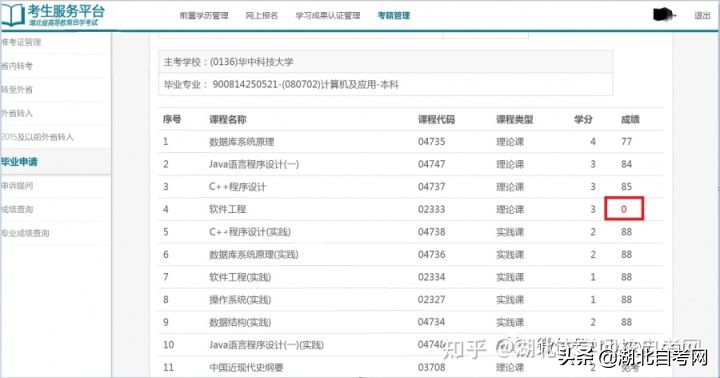The height and width of the screenshot is (378, 720).
Task: Click course code 04738
Action: point(432,232)
